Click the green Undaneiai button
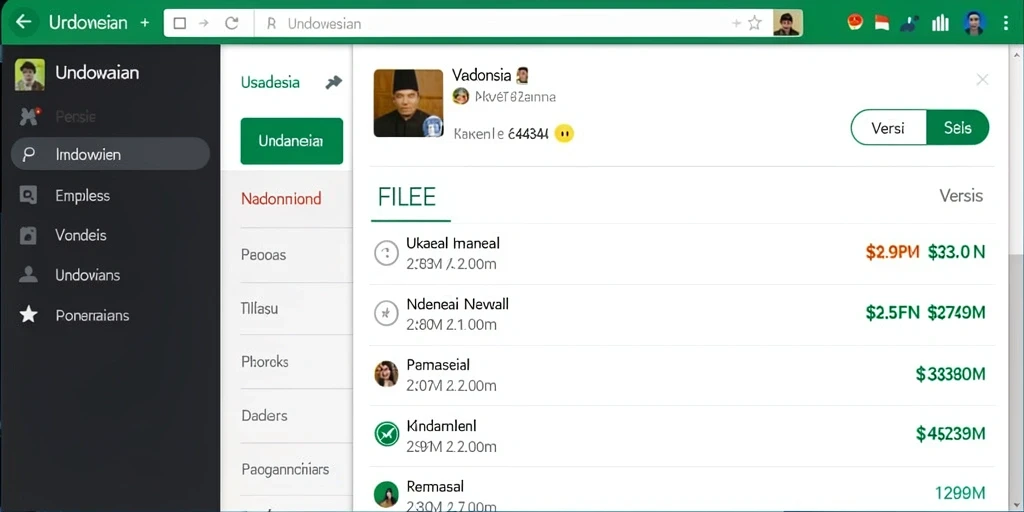This screenshot has height=512, width=1024. click(x=291, y=141)
